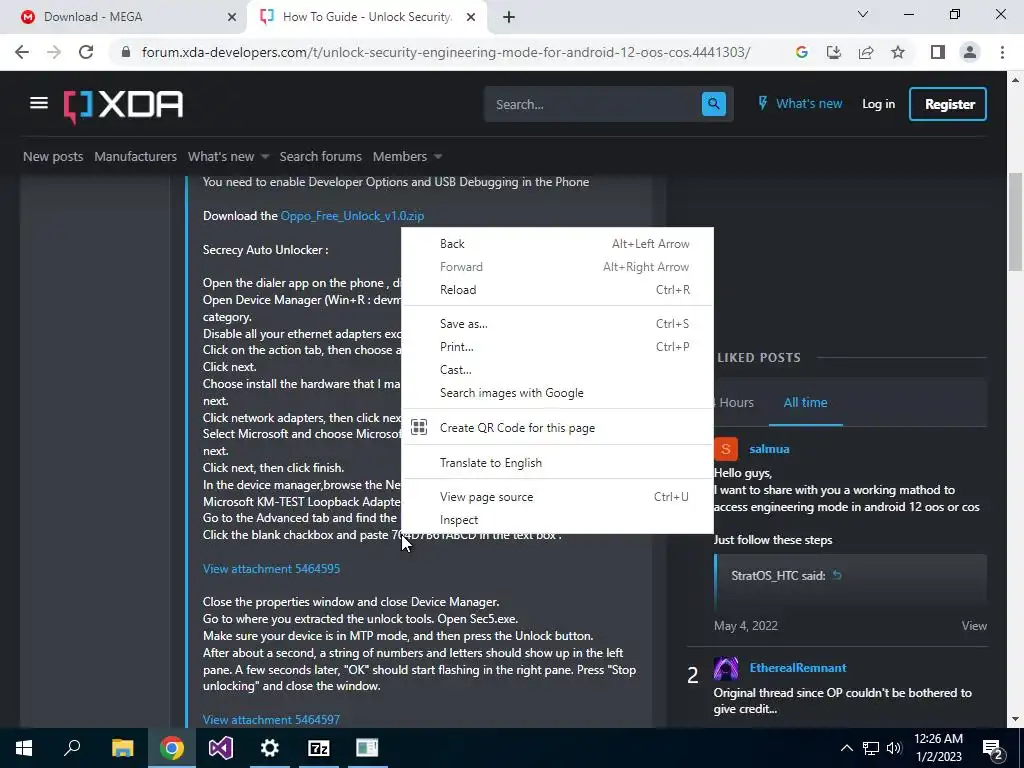This screenshot has height=768, width=1024.
Task: Select Search images with Google
Action: pyautogui.click(x=557, y=392)
